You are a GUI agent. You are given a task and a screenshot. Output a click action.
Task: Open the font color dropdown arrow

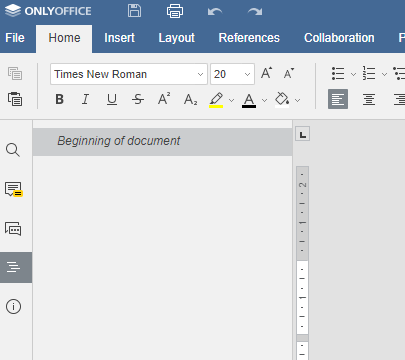(x=264, y=100)
